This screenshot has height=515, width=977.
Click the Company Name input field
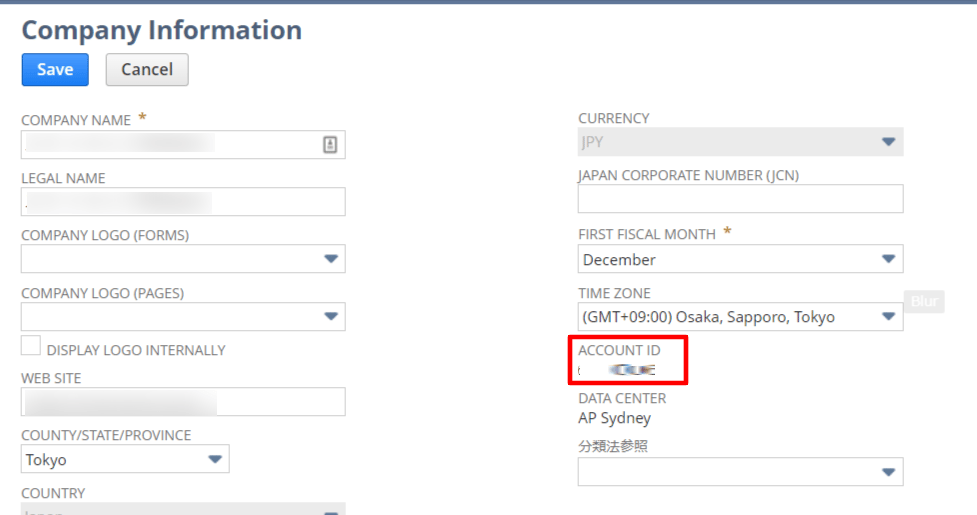(x=183, y=144)
